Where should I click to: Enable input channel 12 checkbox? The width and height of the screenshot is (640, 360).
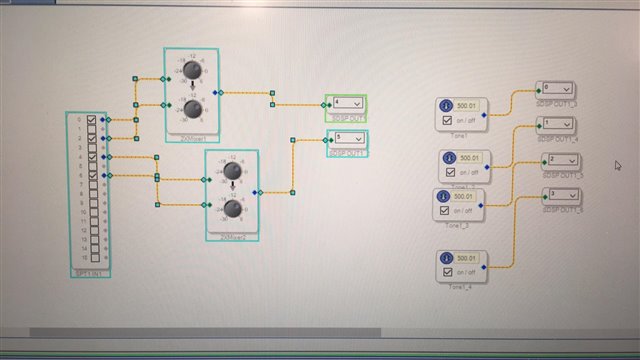(95, 230)
